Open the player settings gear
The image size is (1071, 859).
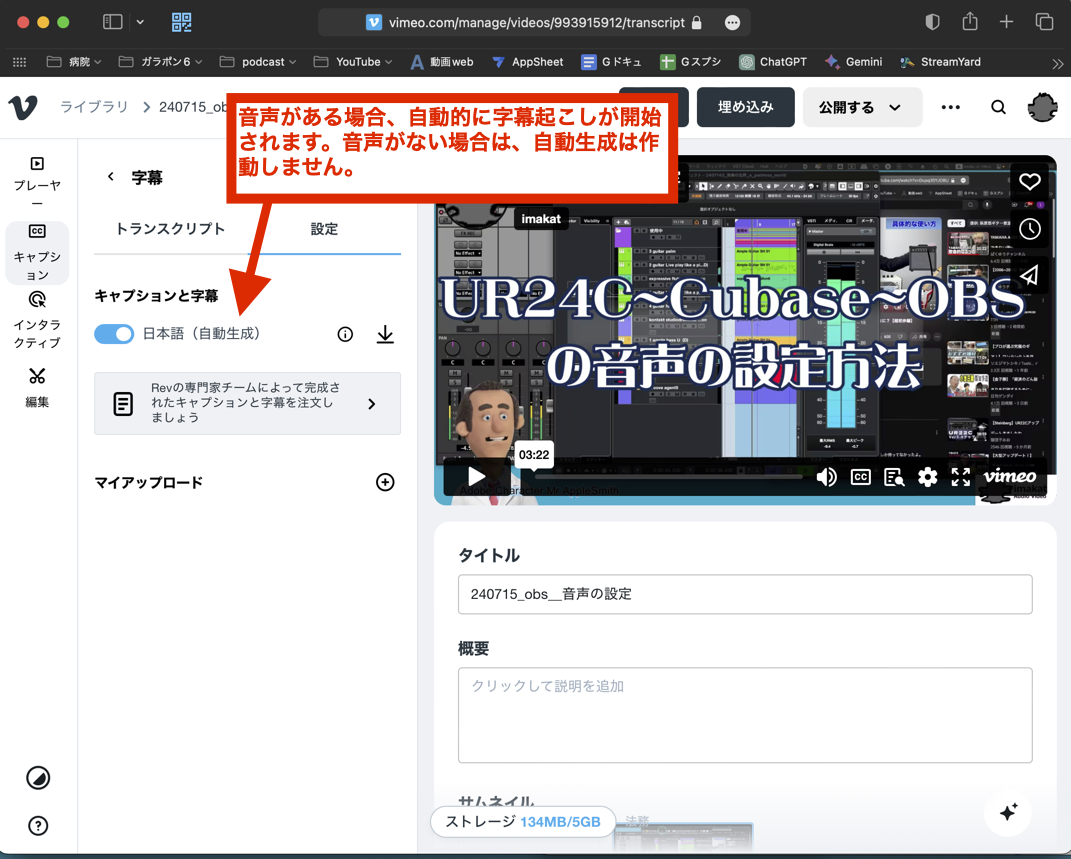coord(927,477)
